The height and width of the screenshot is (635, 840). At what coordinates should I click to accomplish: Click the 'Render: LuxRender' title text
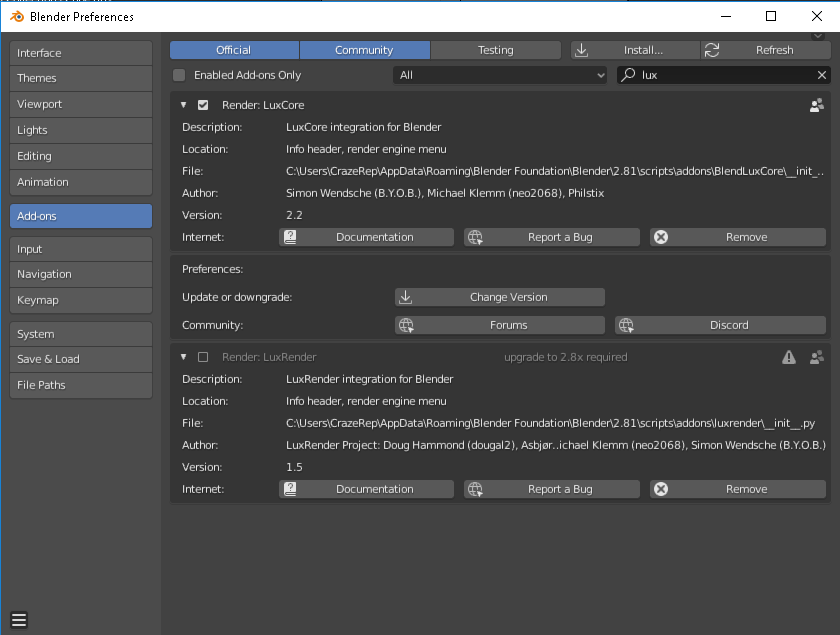[x=269, y=357]
